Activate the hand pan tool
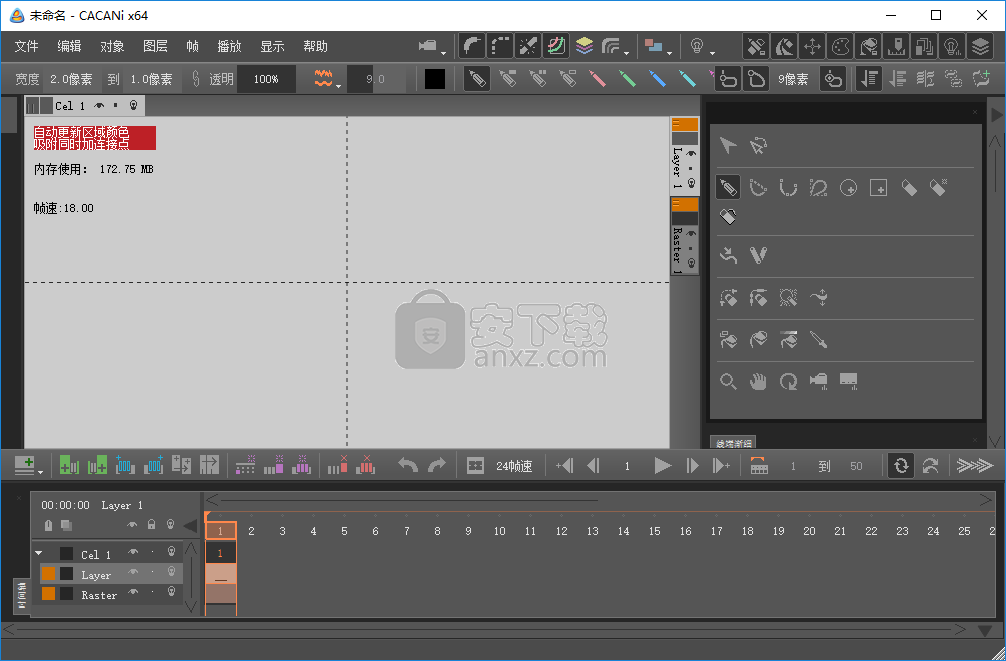The width and height of the screenshot is (1006, 661). pos(758,382)
